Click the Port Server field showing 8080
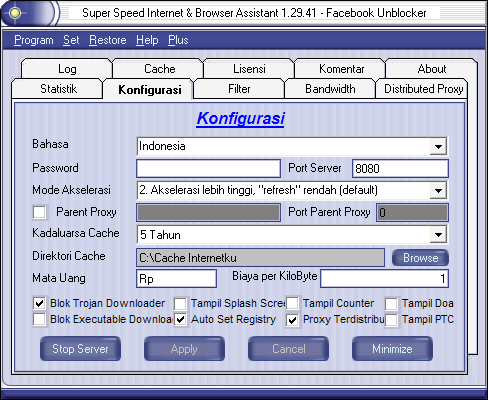The image size is (488, 400). [400, 168]
